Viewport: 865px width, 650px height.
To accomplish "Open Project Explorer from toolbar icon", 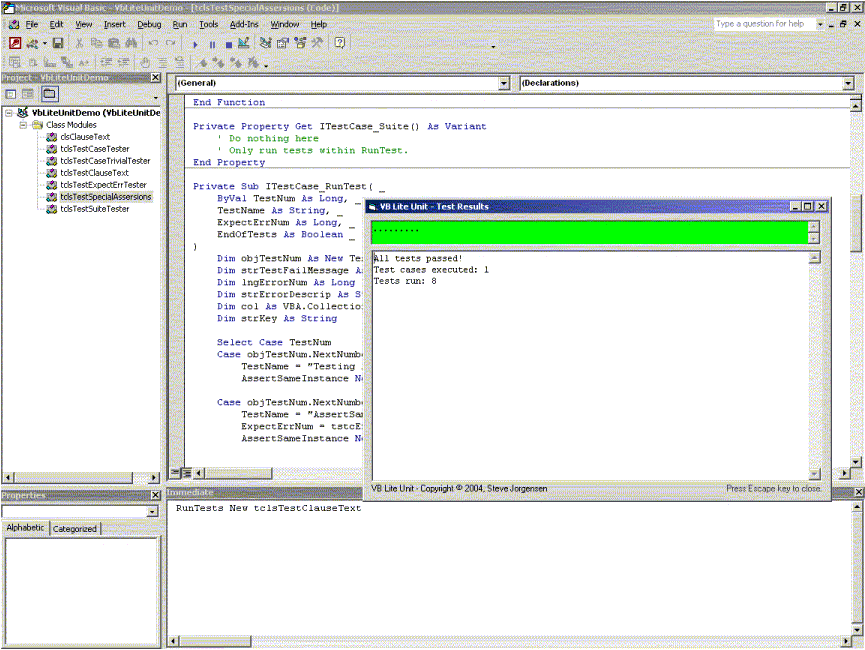I will (265, 43).
